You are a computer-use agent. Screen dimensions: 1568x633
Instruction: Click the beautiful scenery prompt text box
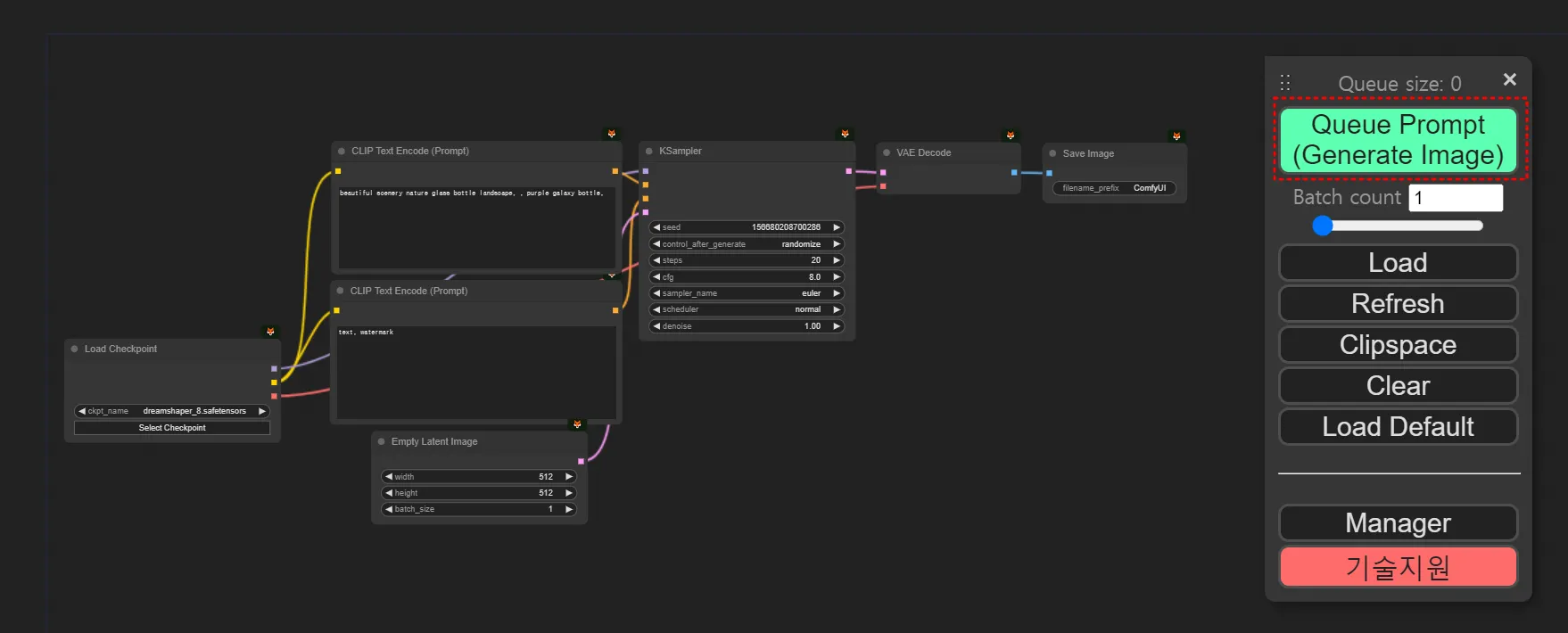(476, 226)
